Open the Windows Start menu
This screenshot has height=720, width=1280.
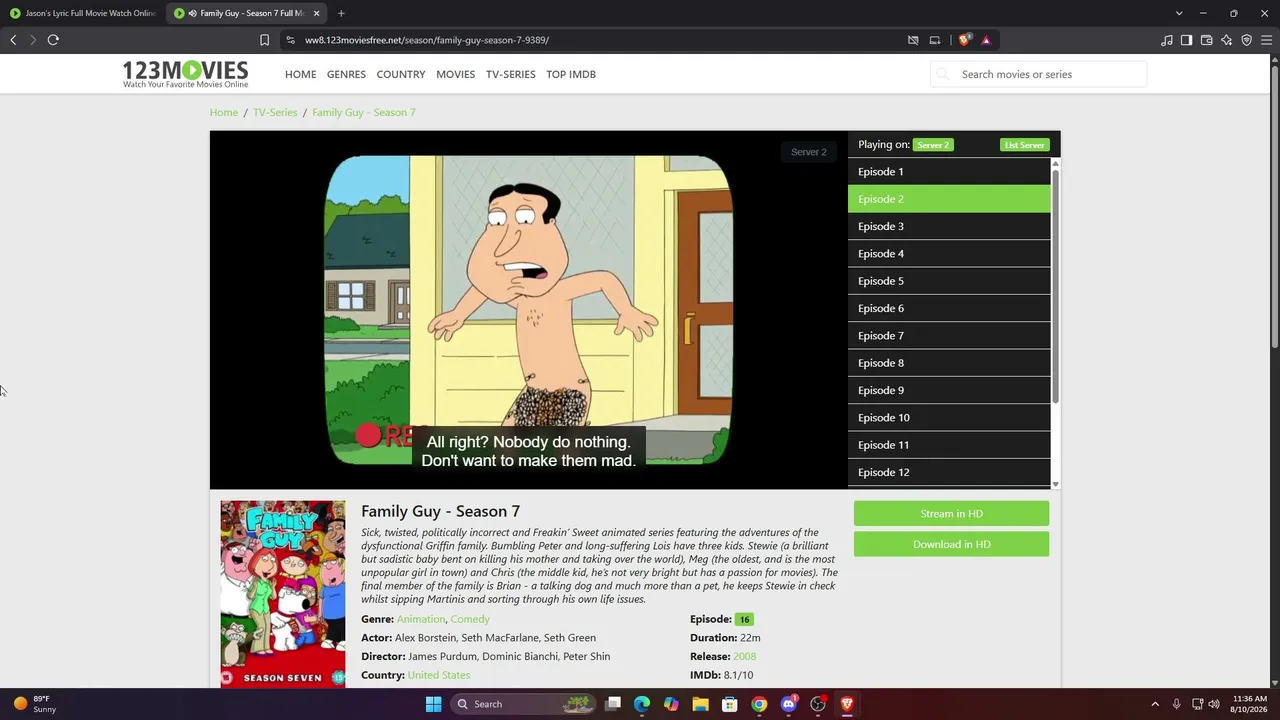[x=433, y=704]
